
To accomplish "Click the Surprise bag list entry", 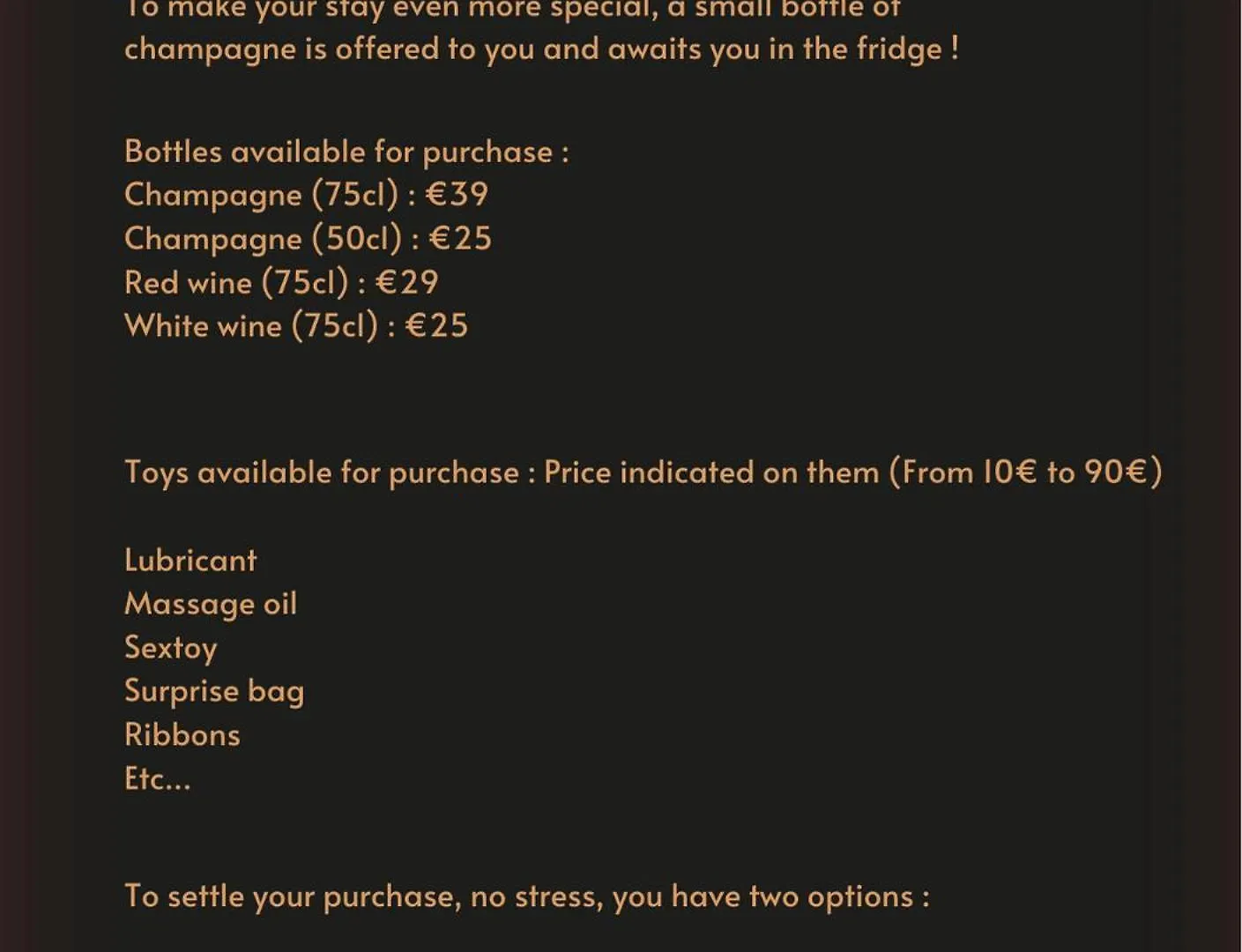I will (x=214, y=692).
